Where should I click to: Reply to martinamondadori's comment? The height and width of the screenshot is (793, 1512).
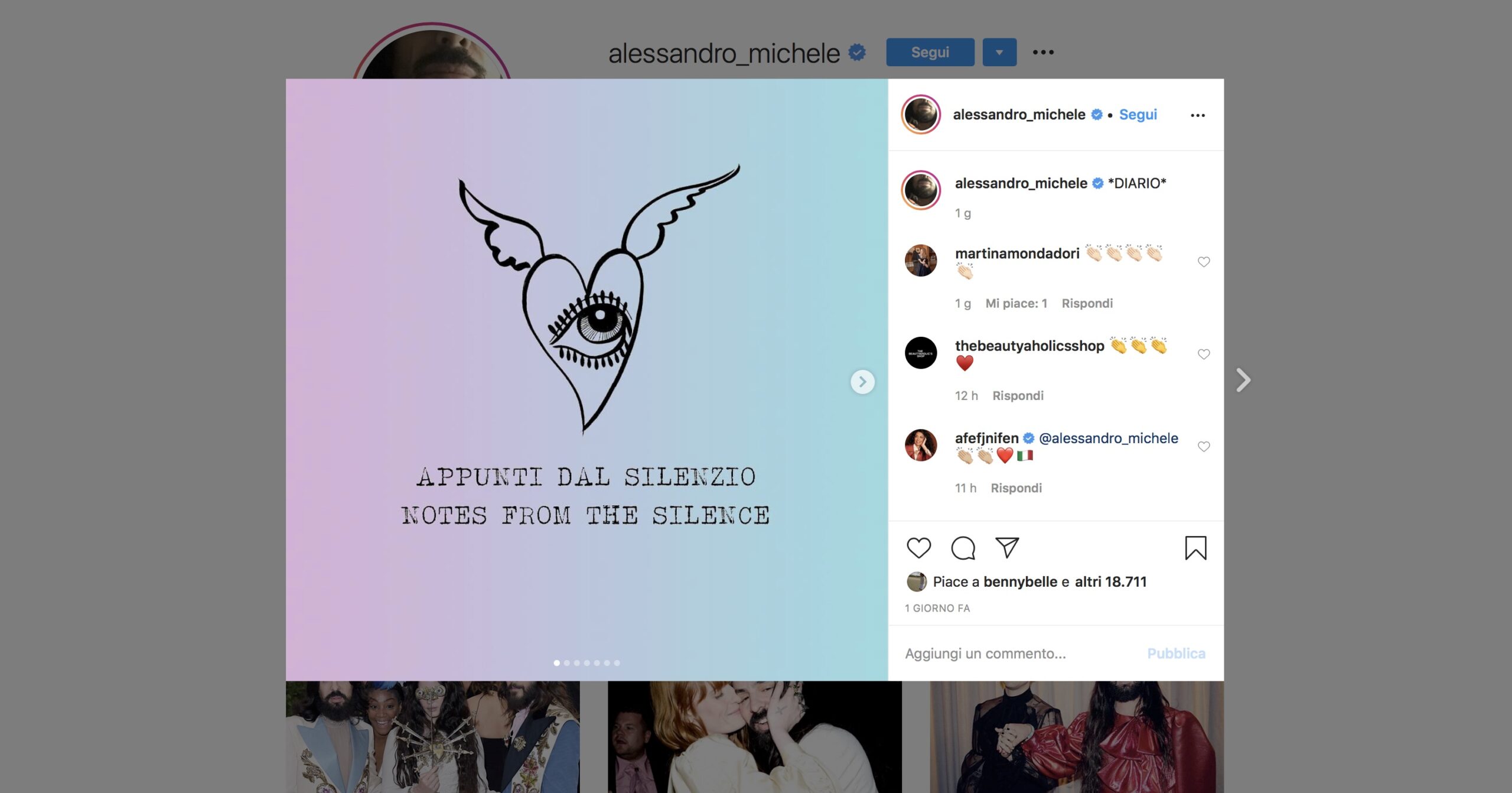tap(1087, 303)
